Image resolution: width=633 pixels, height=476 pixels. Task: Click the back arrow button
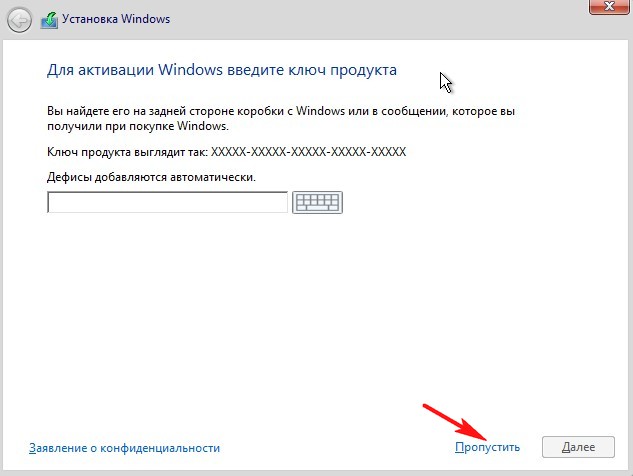click(x=19, y=20)
